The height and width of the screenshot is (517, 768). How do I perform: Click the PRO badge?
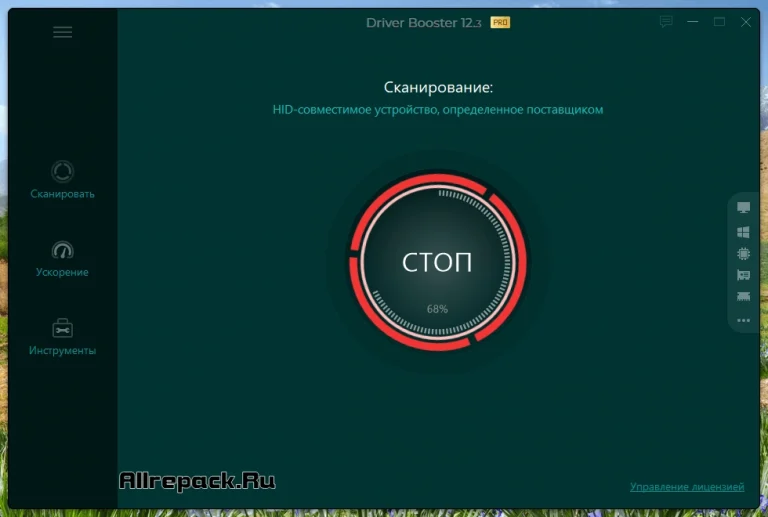(500, 23)
